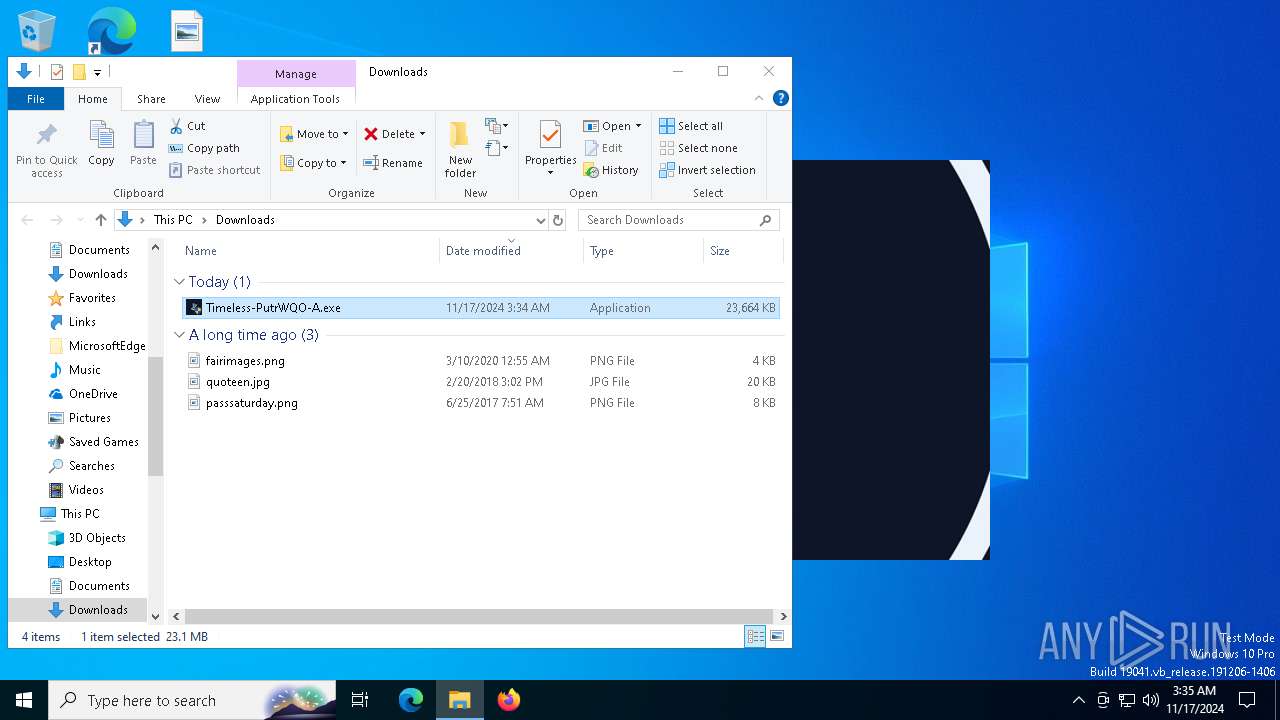This screenshot has height=720, width=1280.
Task: Click the Properties quick access toolbar icon
Action: [57, 72]
